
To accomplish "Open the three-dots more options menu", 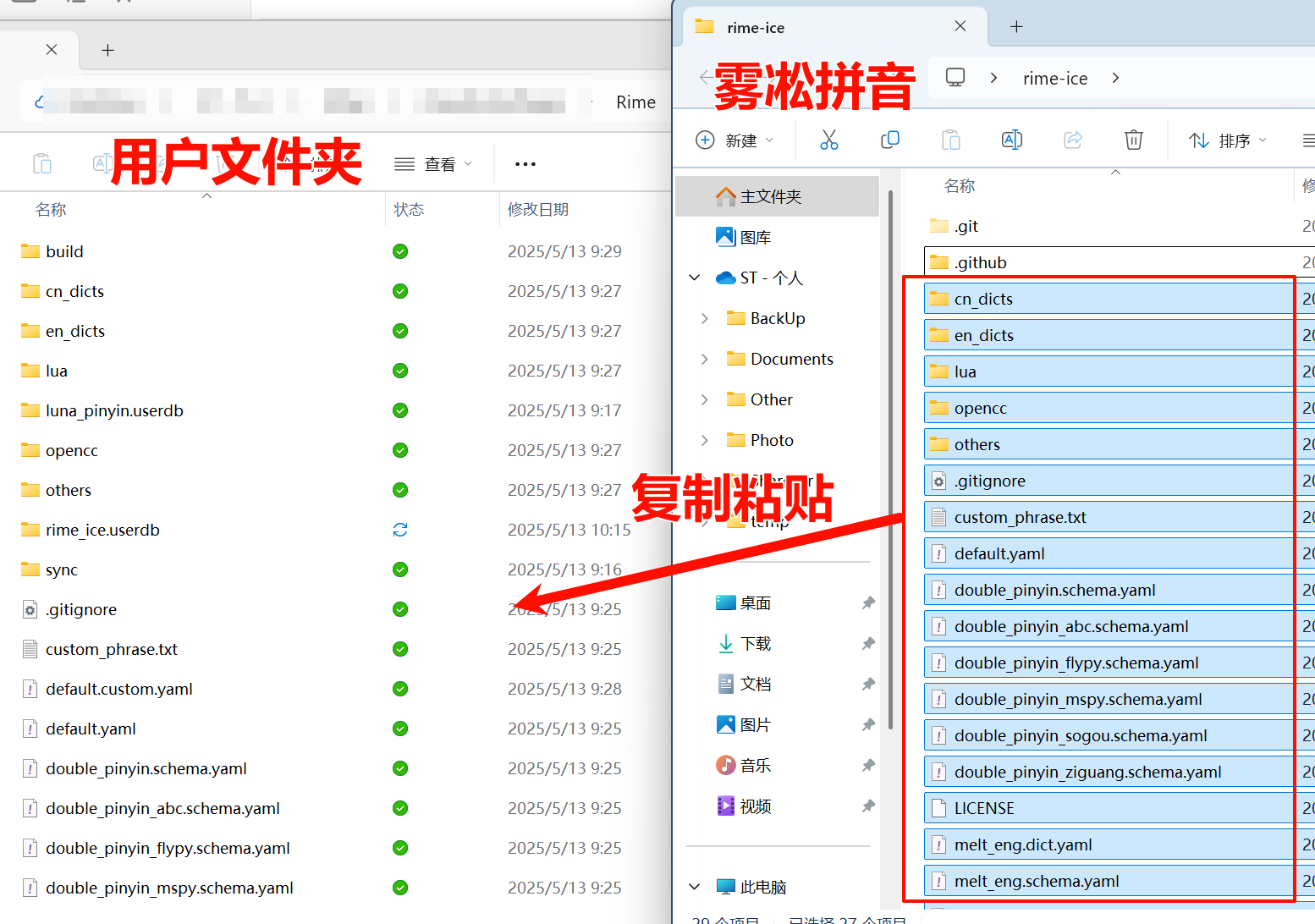I will point(525,164).
